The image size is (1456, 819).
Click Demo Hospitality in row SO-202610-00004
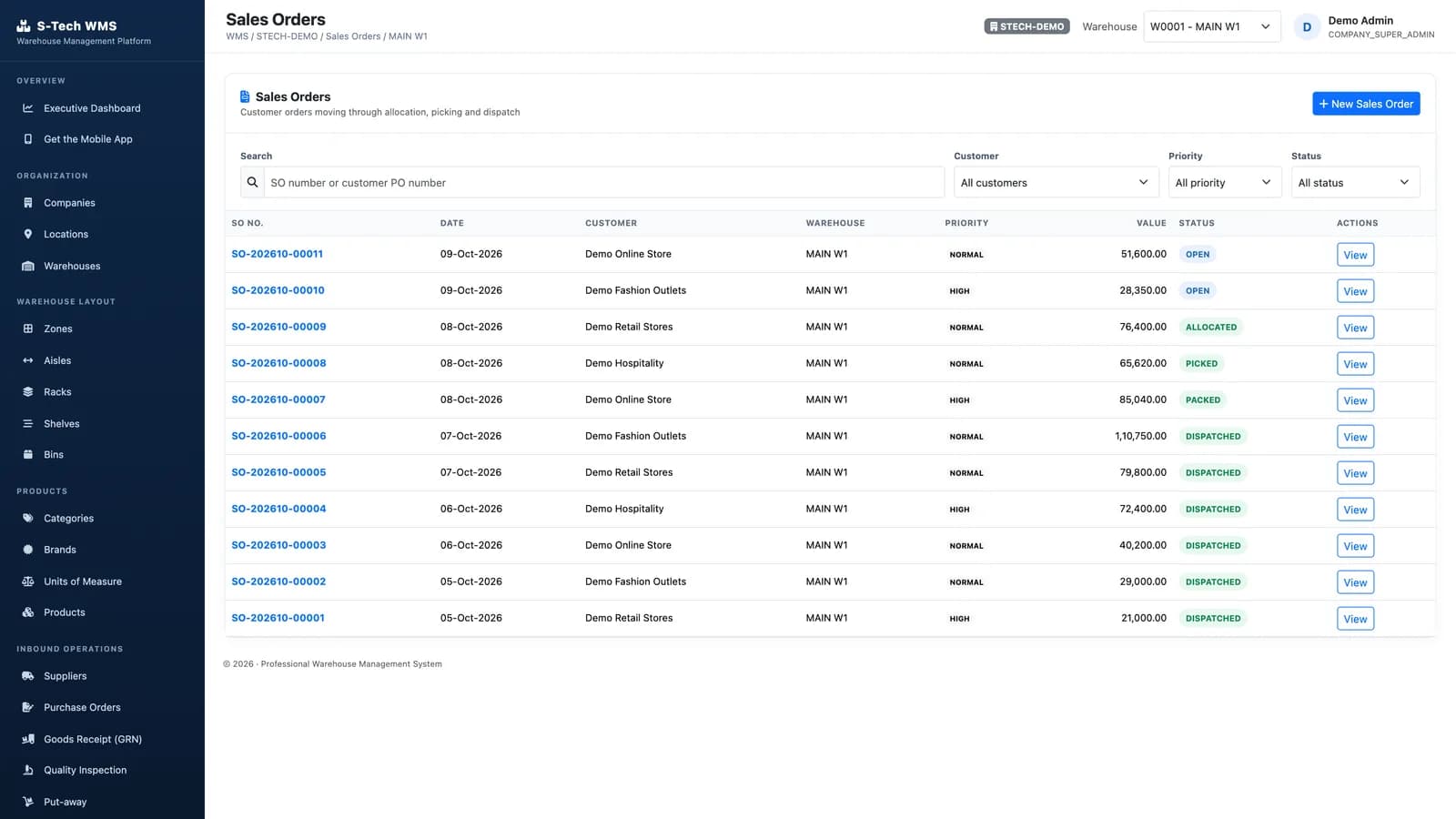click(x=624, y=509)
